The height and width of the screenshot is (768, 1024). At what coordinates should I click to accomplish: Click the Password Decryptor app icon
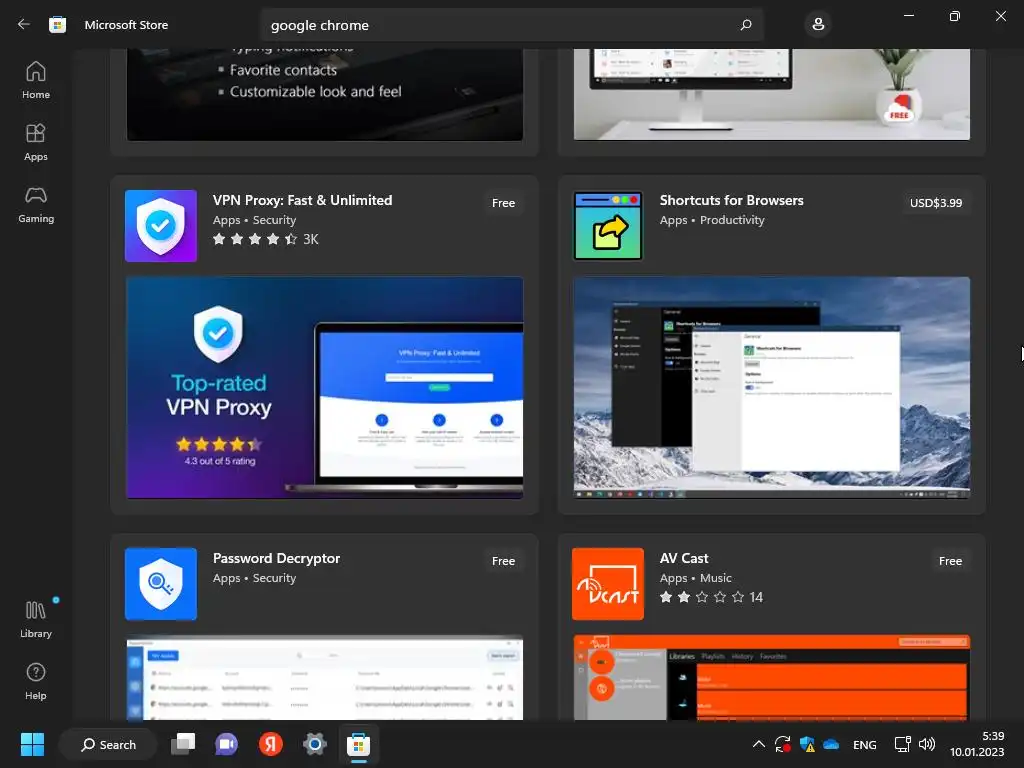tap(161, 584)
